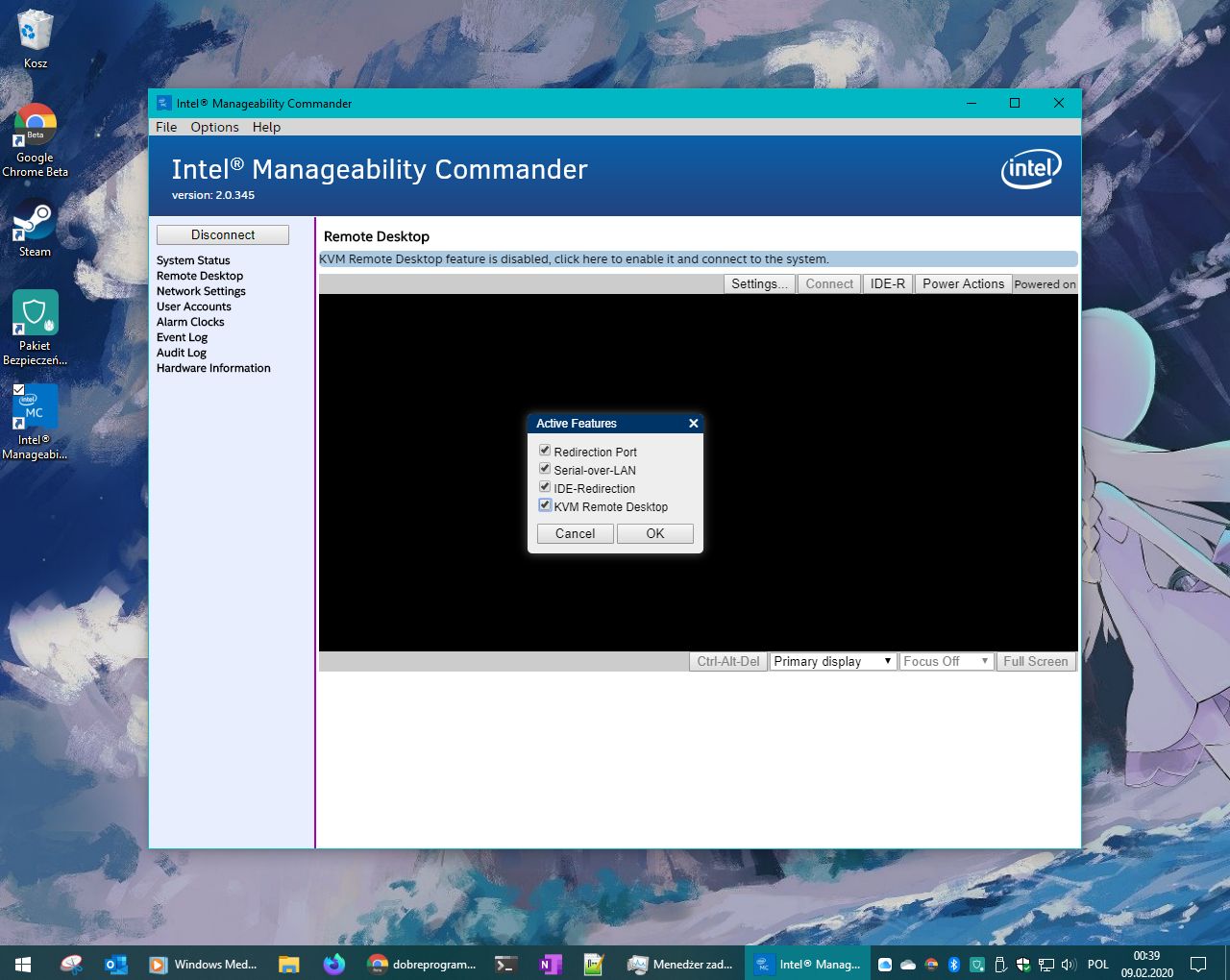Click the teal security shield tray icon

click(x=977, y=964)
